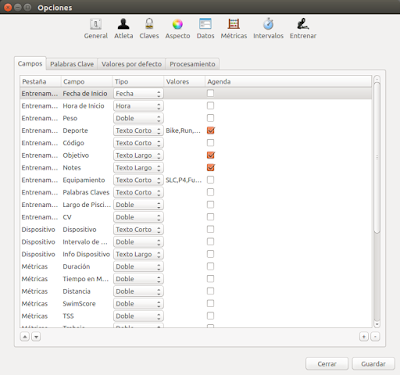
Task: Open Tipo dropdown for CV
Action: (x=138, y=217)
